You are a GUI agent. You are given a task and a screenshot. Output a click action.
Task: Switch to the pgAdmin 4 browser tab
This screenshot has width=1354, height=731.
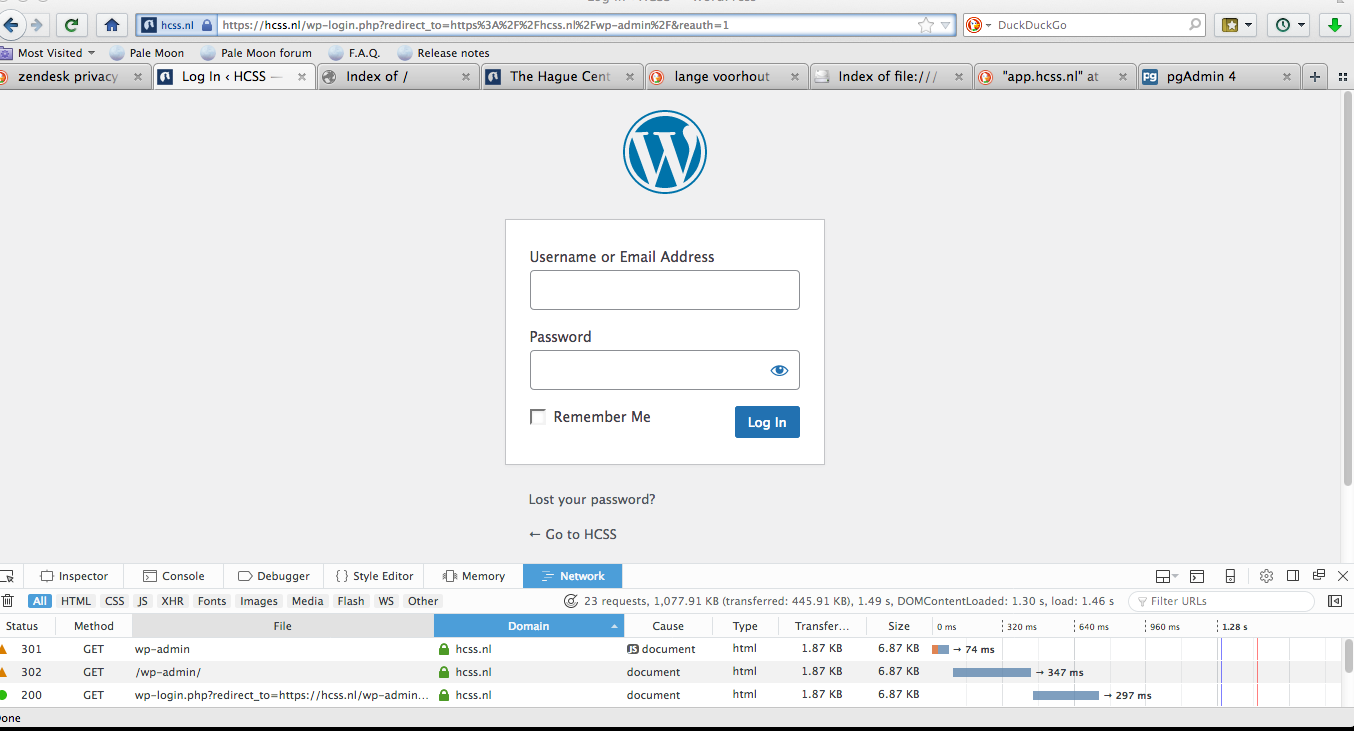pyautogui.click(x=1200, y=77)
